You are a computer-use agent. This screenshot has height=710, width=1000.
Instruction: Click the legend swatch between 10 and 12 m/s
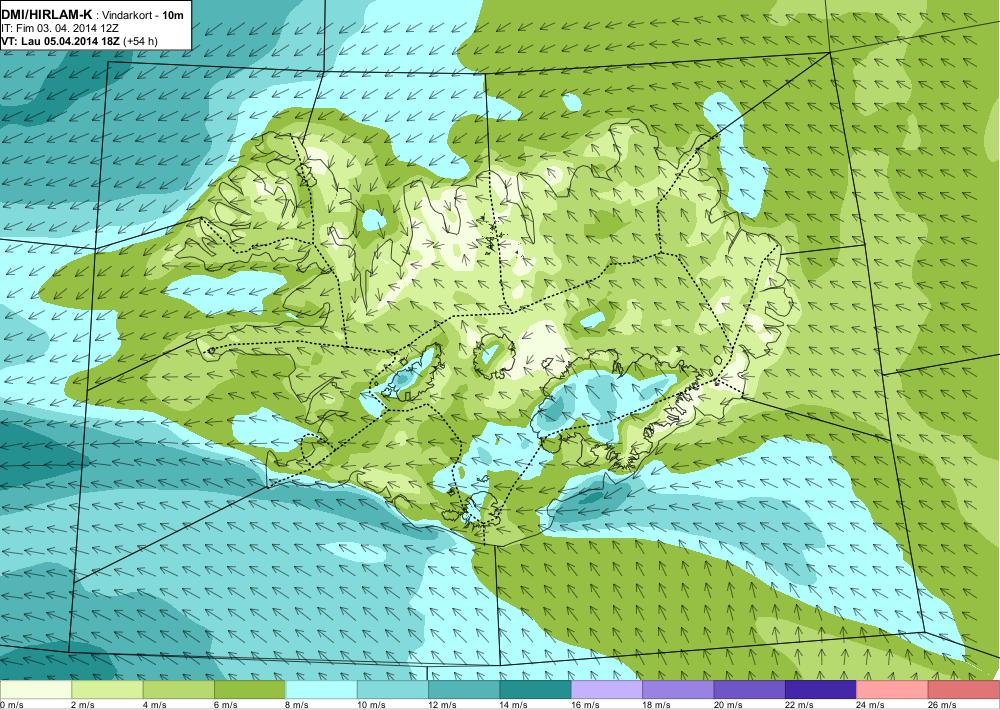(393, 690)
